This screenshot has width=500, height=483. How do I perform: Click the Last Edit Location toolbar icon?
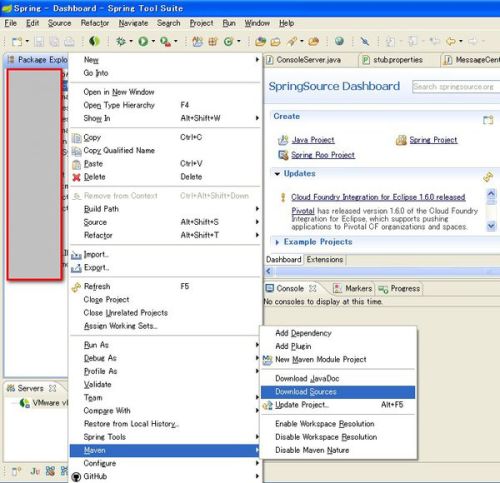tap(434, 41)
